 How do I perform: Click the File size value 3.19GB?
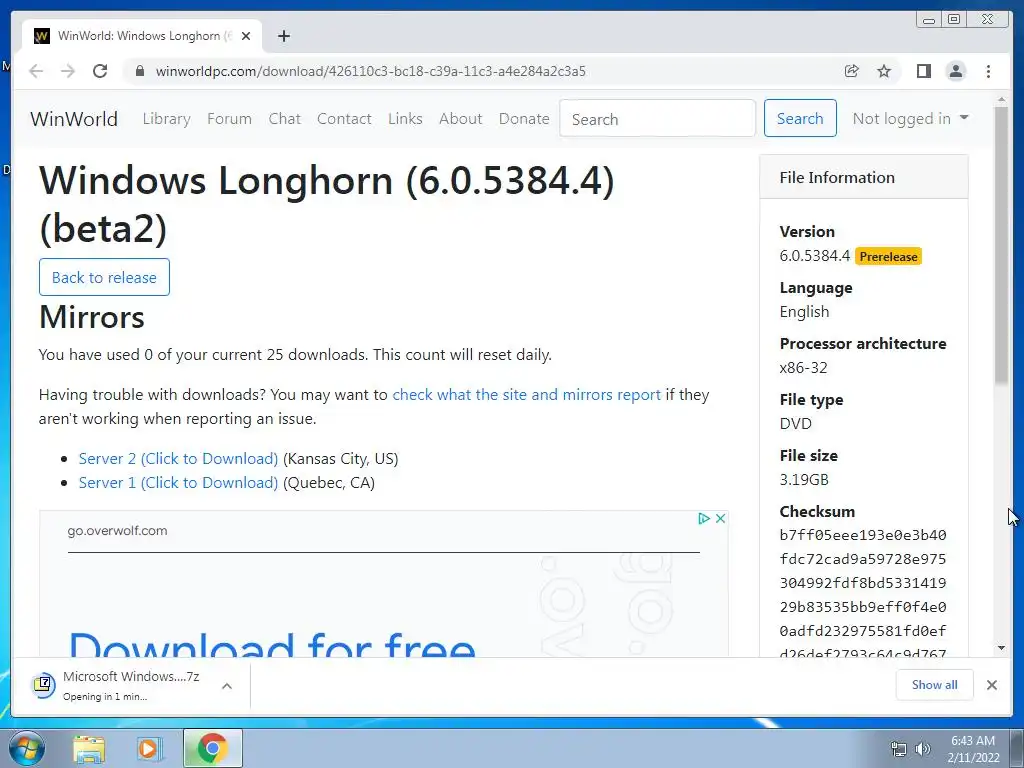pos(804,480)
